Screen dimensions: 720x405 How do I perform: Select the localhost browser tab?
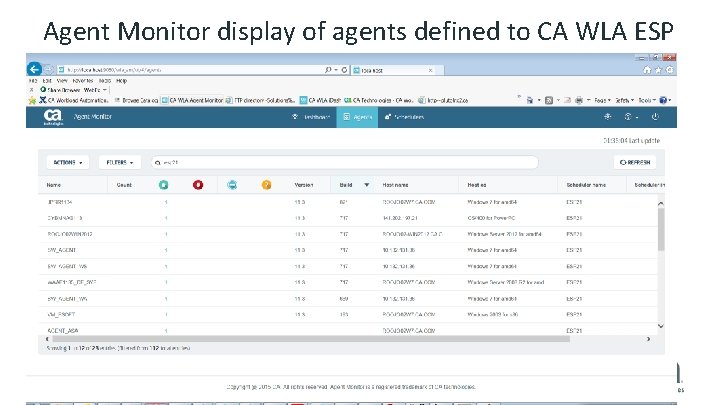[393, 70]
